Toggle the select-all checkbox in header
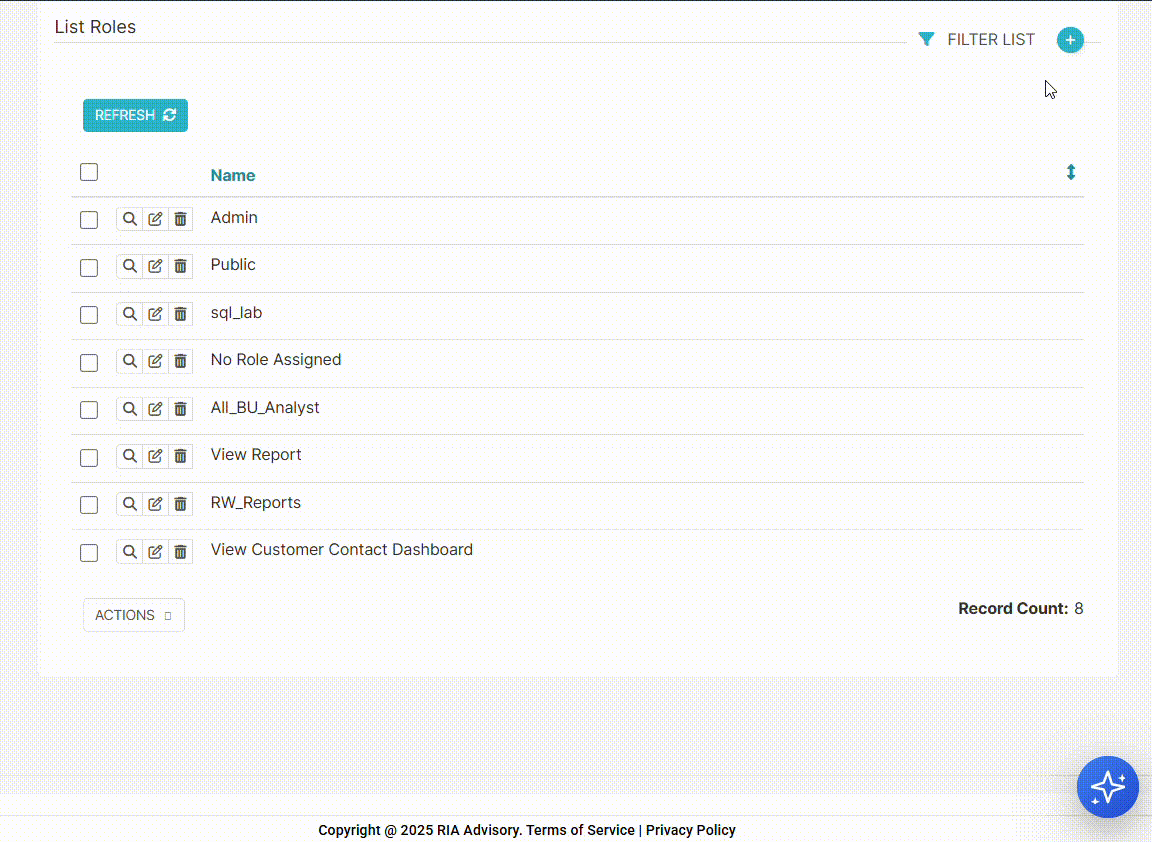Screen dimensions: 1152x842 89,172
